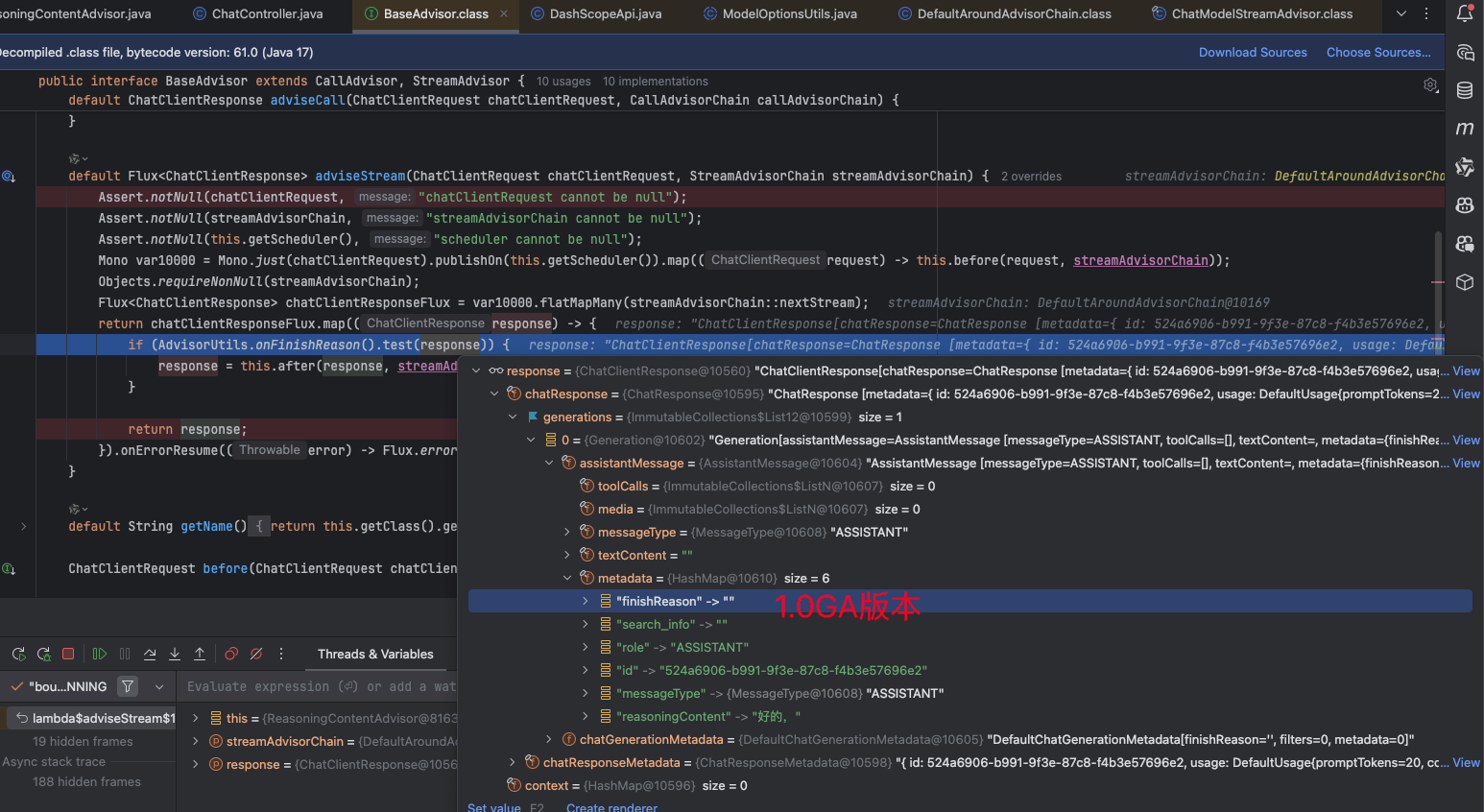Click the Create renderer link
Viewport: 1484px width, 812px height.
[611, 807]
